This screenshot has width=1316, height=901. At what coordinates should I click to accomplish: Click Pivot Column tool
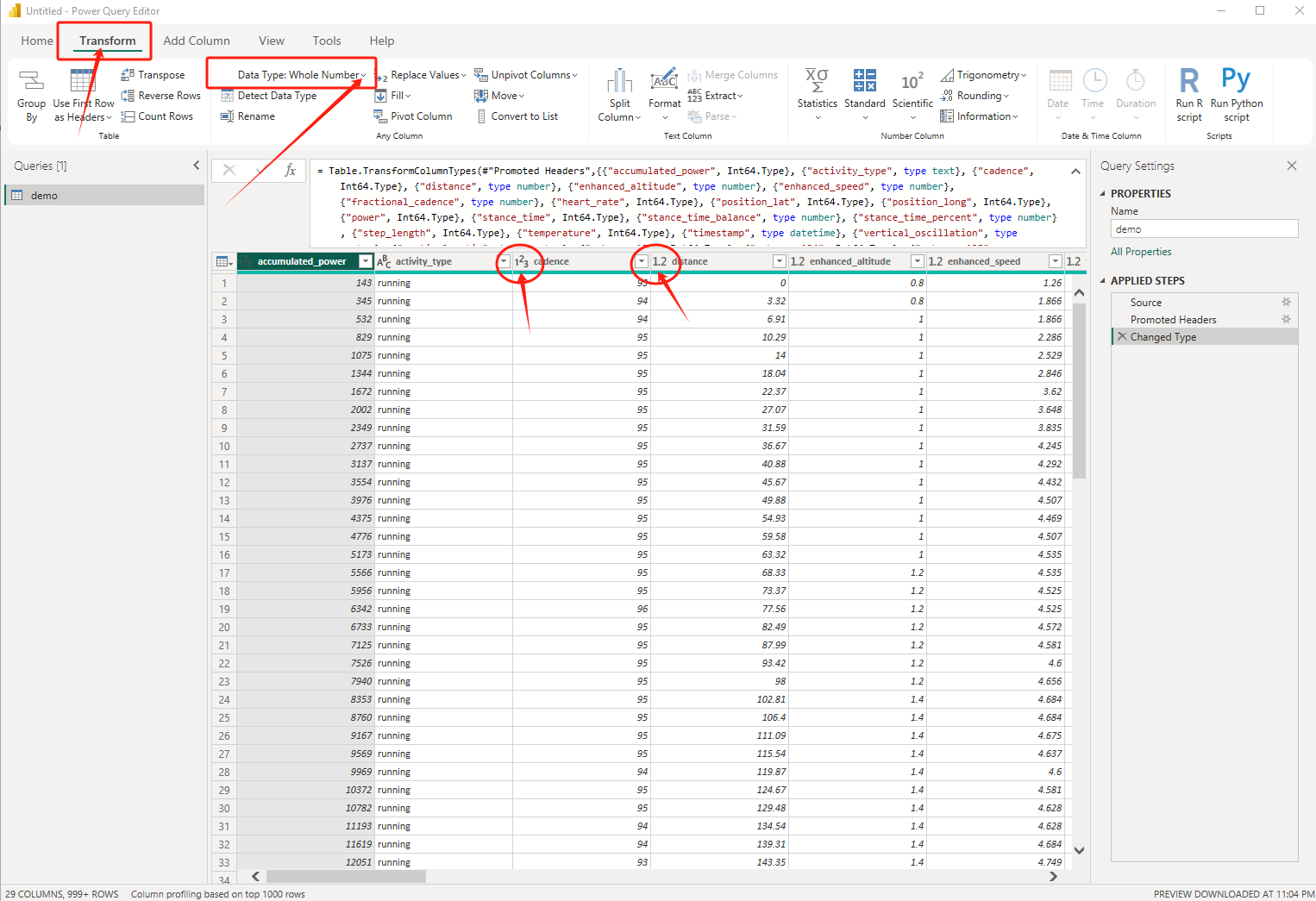(413, 116)
